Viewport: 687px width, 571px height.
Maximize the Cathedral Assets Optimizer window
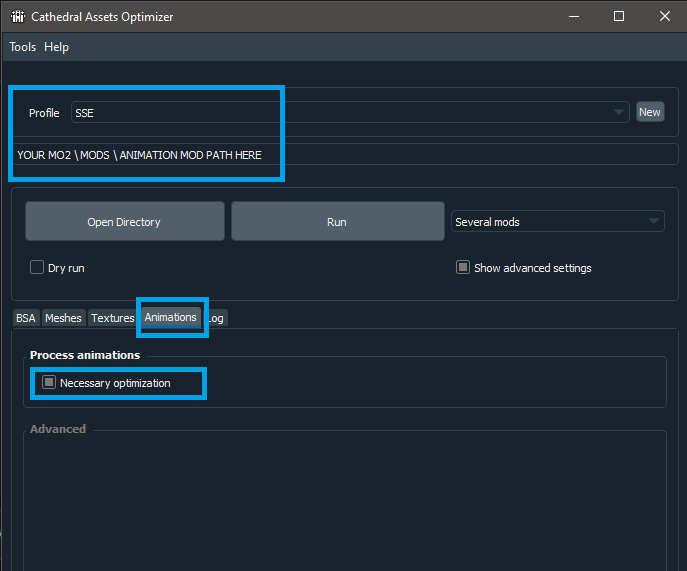coord(619,17)
